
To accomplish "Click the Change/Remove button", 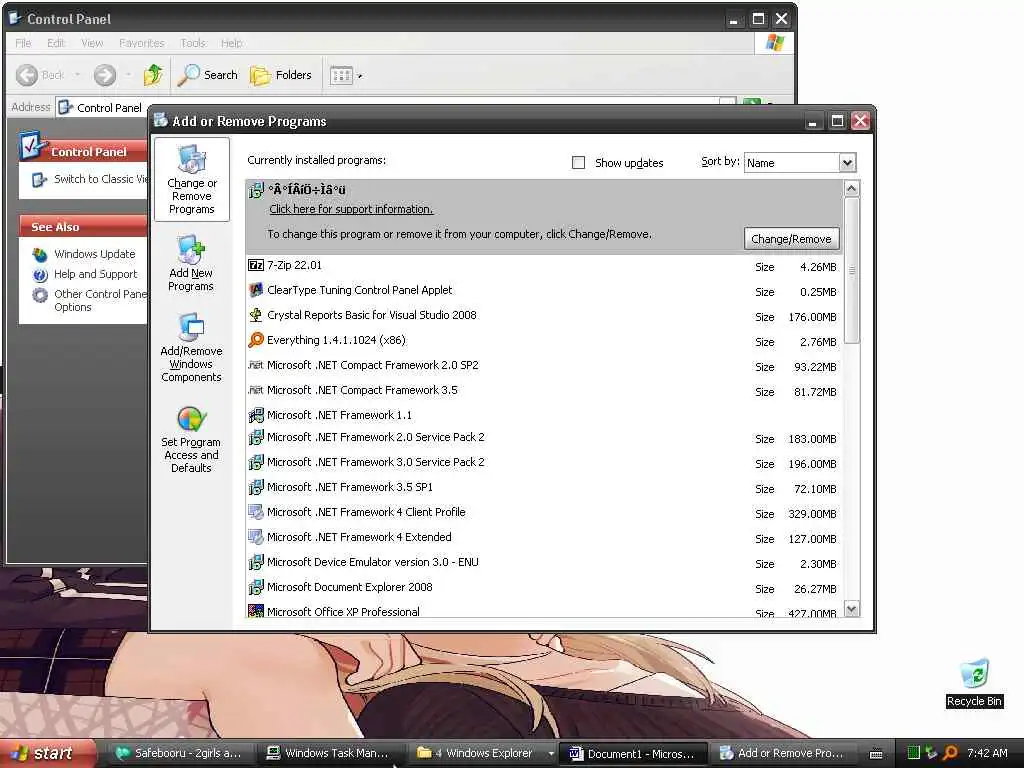I will 792,239.
